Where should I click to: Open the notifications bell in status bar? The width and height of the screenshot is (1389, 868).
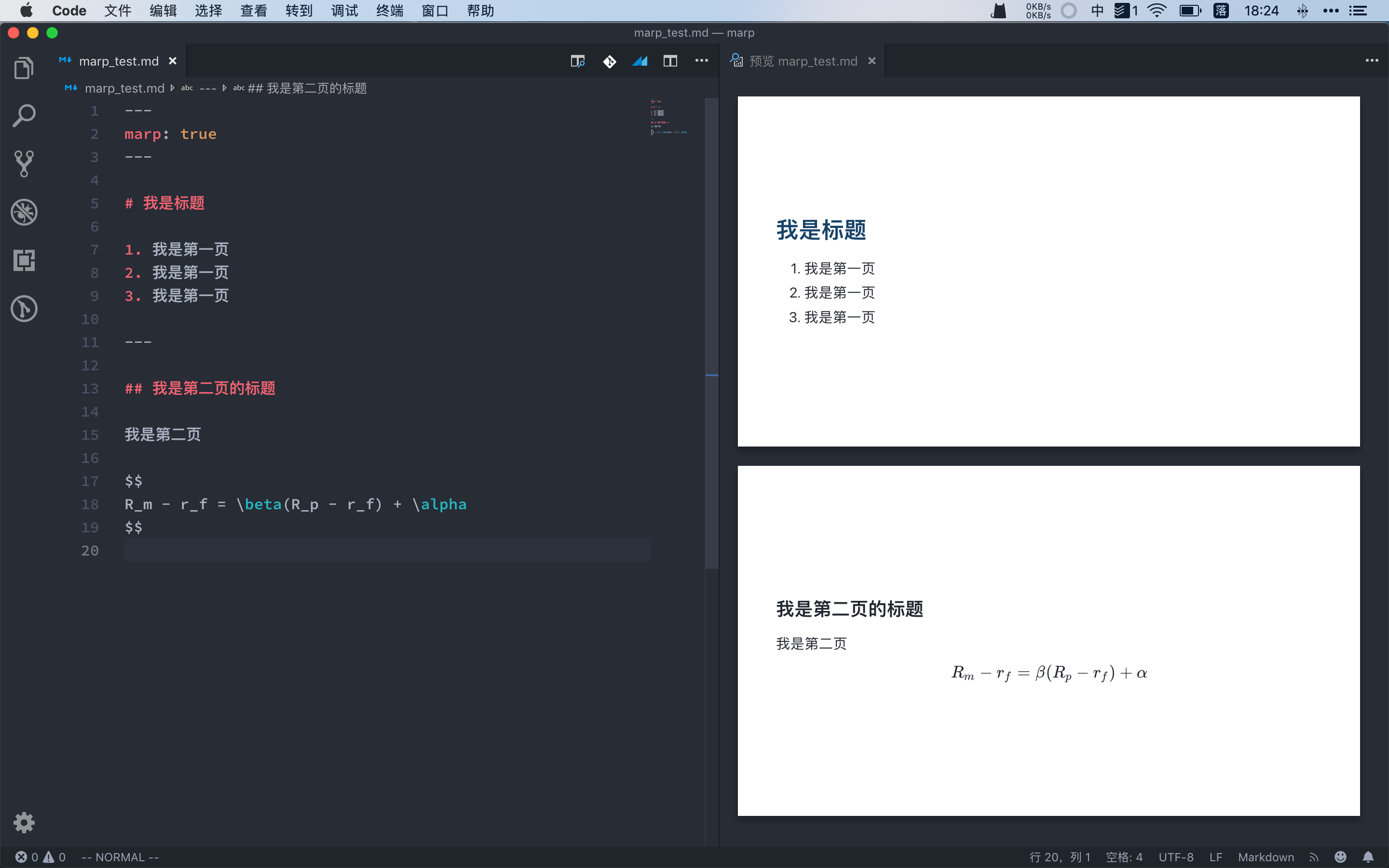coord(1368,857)
